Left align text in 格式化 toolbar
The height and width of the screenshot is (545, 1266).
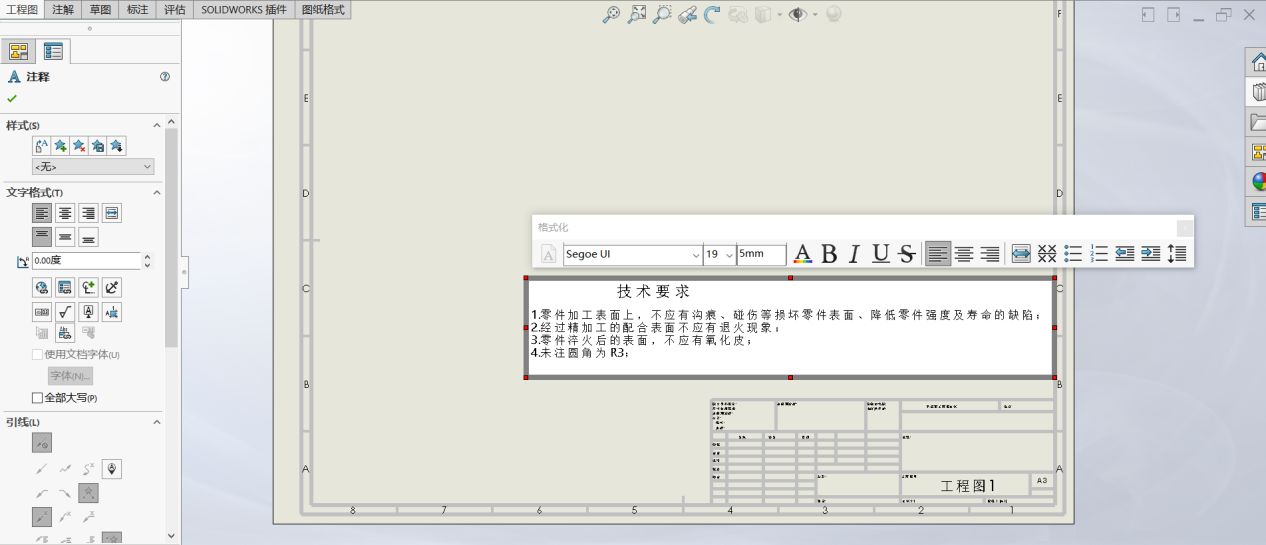click(937, 254)
